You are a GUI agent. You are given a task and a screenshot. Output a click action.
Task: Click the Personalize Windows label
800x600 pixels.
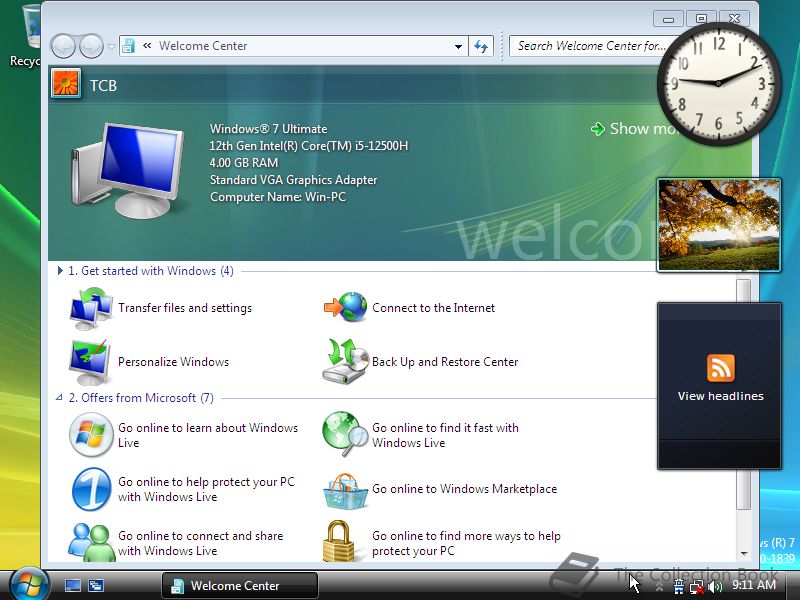pyautogui.click(x=173, y=362)
